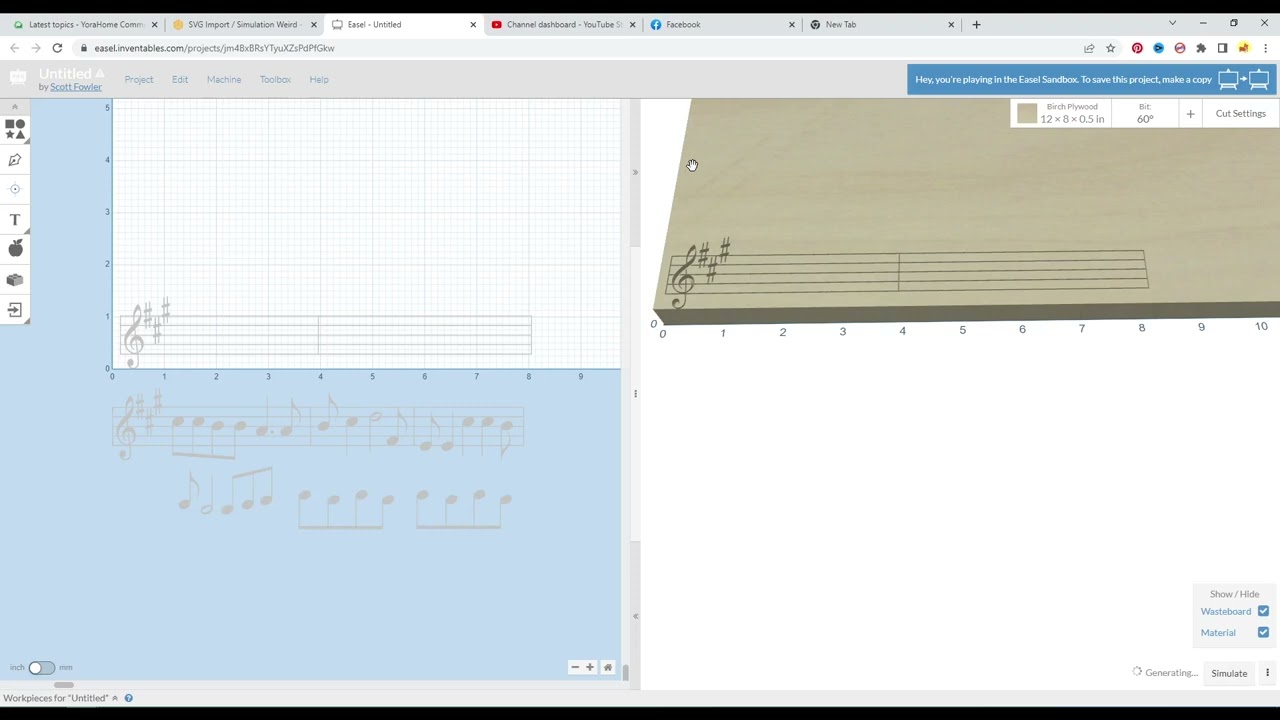Open the Apps panel (brick icon)
Viewport: 1280px width, 720px height.
point(15,280)
